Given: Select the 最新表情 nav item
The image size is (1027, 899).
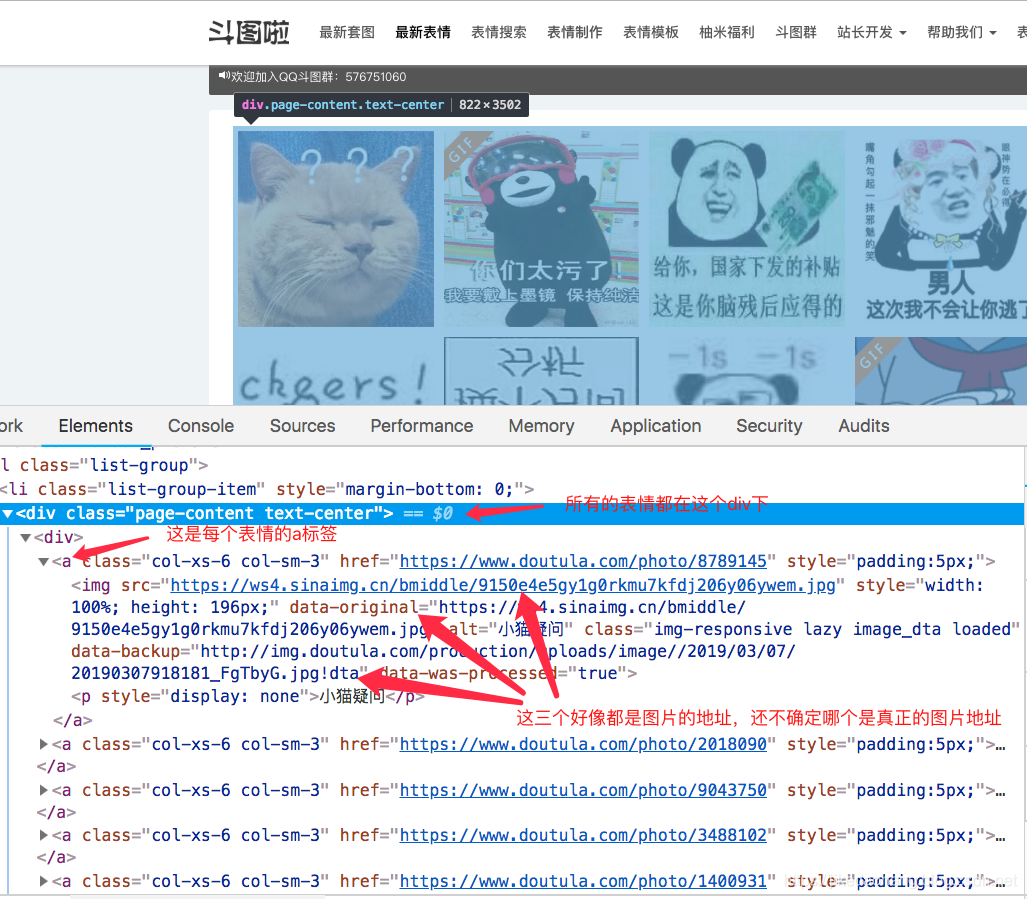Looking at the screenshot, I should 422,32.
